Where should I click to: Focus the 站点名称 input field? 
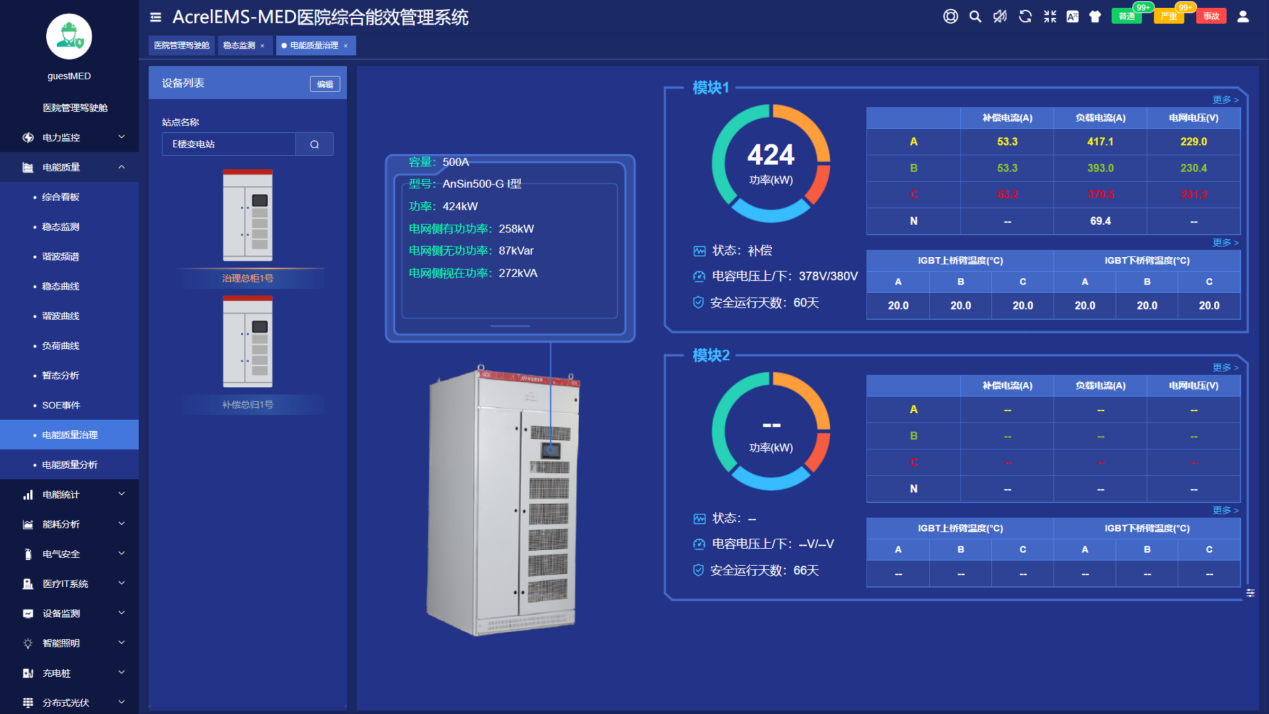coord(229,144)
